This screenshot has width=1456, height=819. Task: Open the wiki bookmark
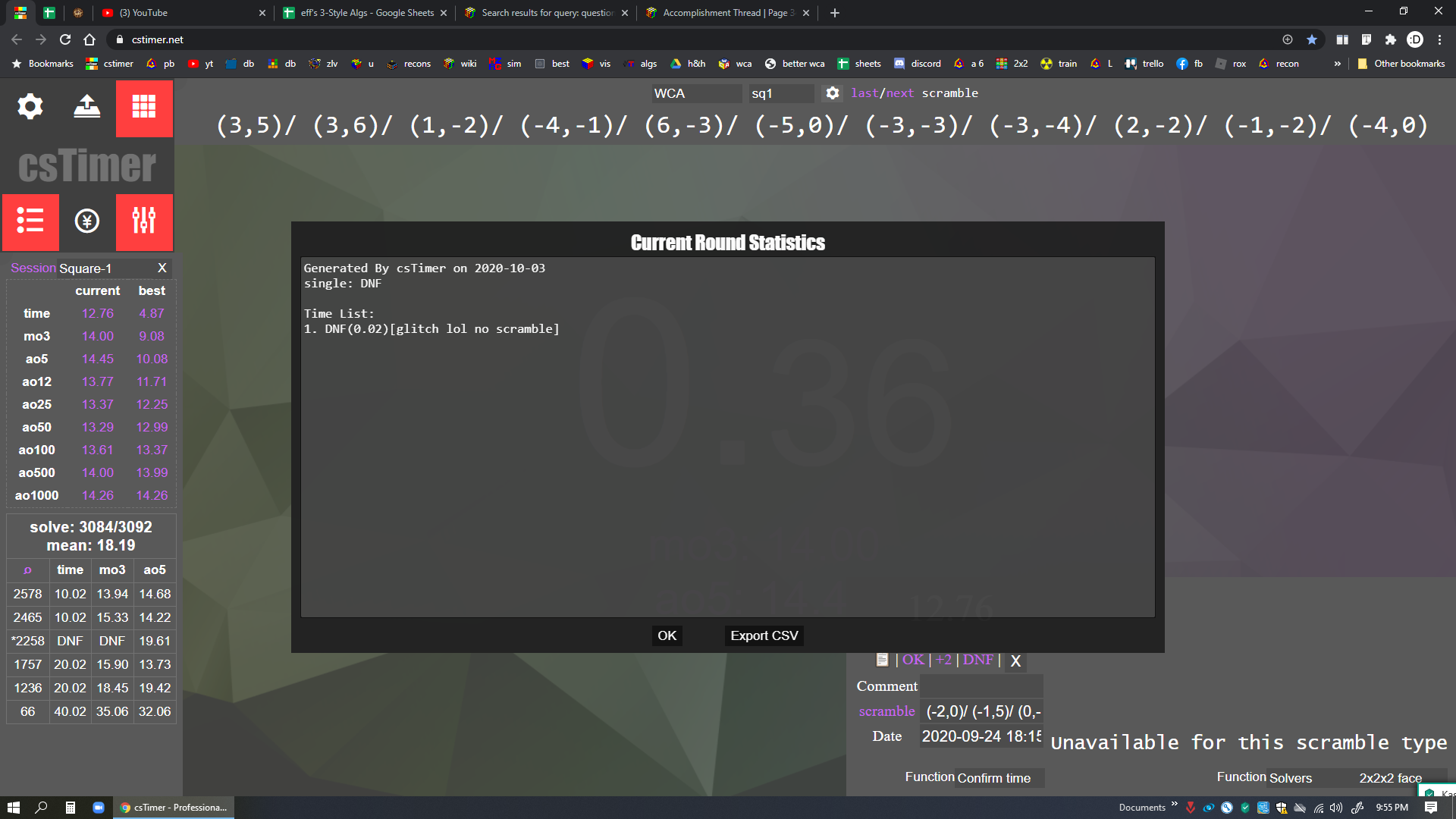click(x=460, y=64)
